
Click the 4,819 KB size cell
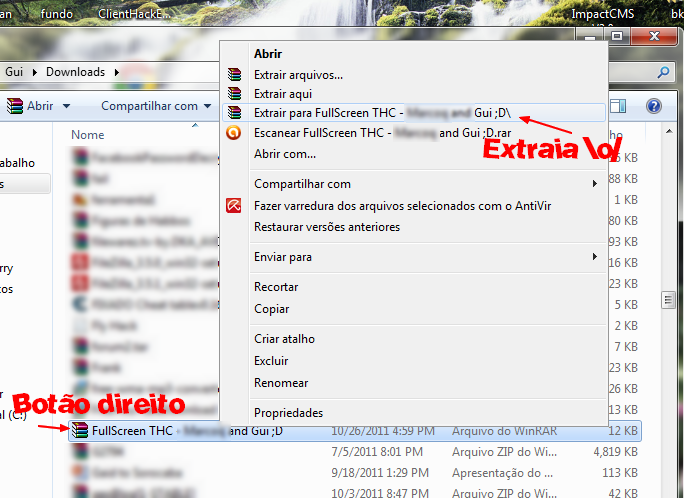point(616,452)
